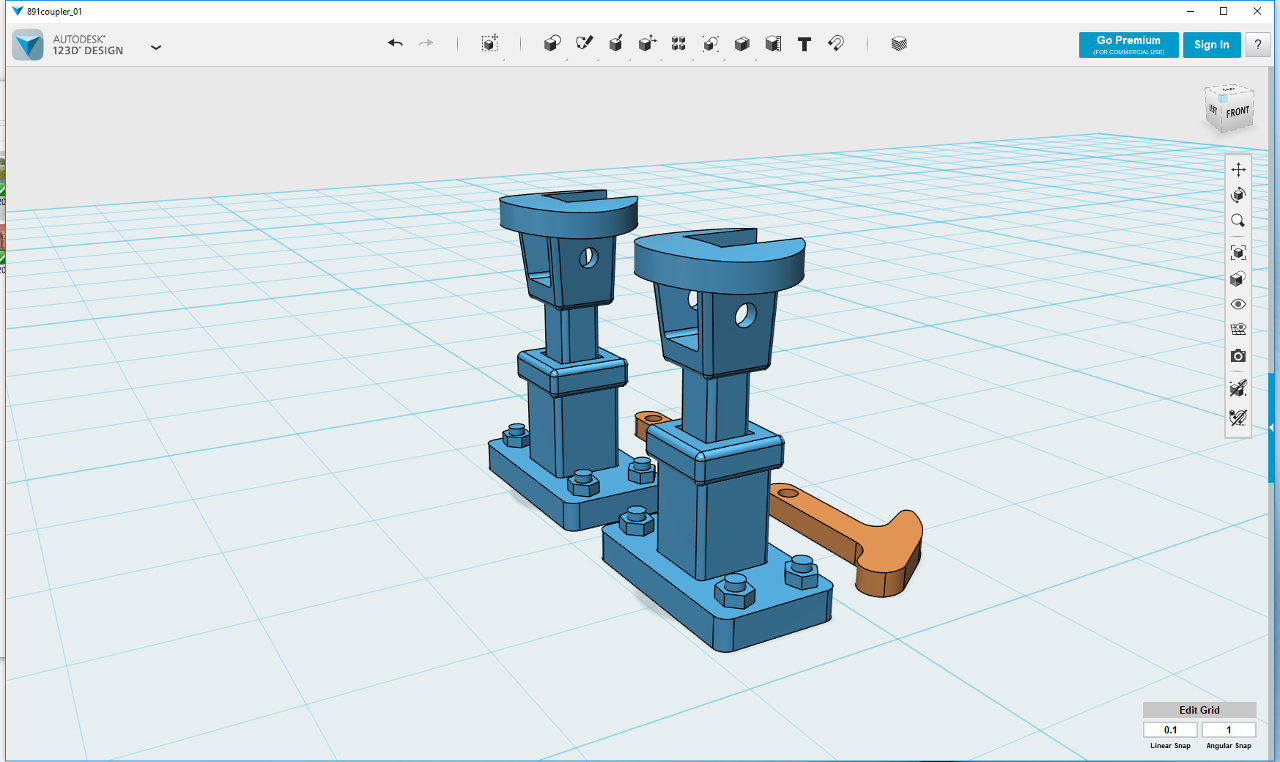Click the Angular Snap value field

(1229, 730)
